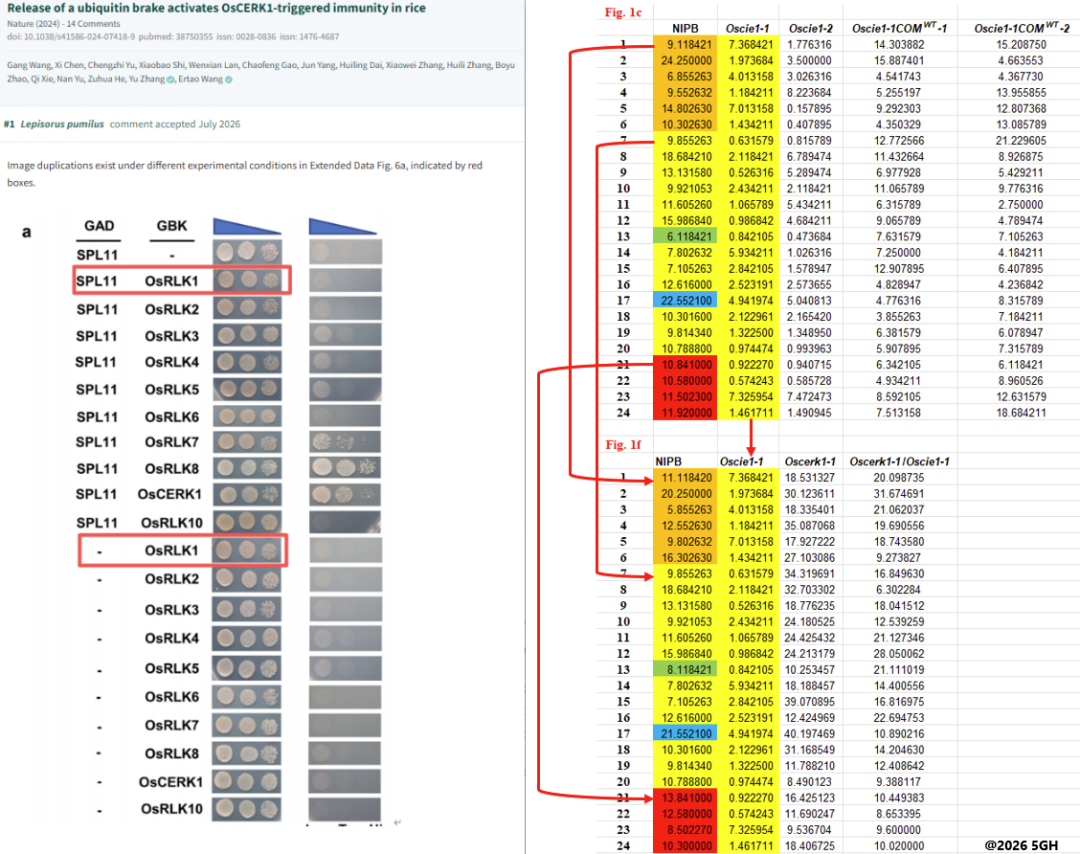This screenshot has height=854, width=1080.
Task: Click the yeast spots in SPL11 OsRLK8 row
Action: click(247, 468)
